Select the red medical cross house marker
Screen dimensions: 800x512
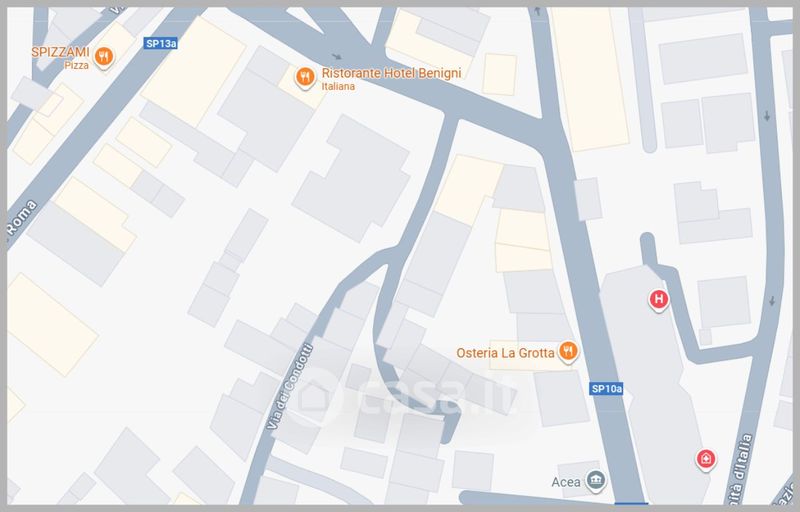coord(706,459)
